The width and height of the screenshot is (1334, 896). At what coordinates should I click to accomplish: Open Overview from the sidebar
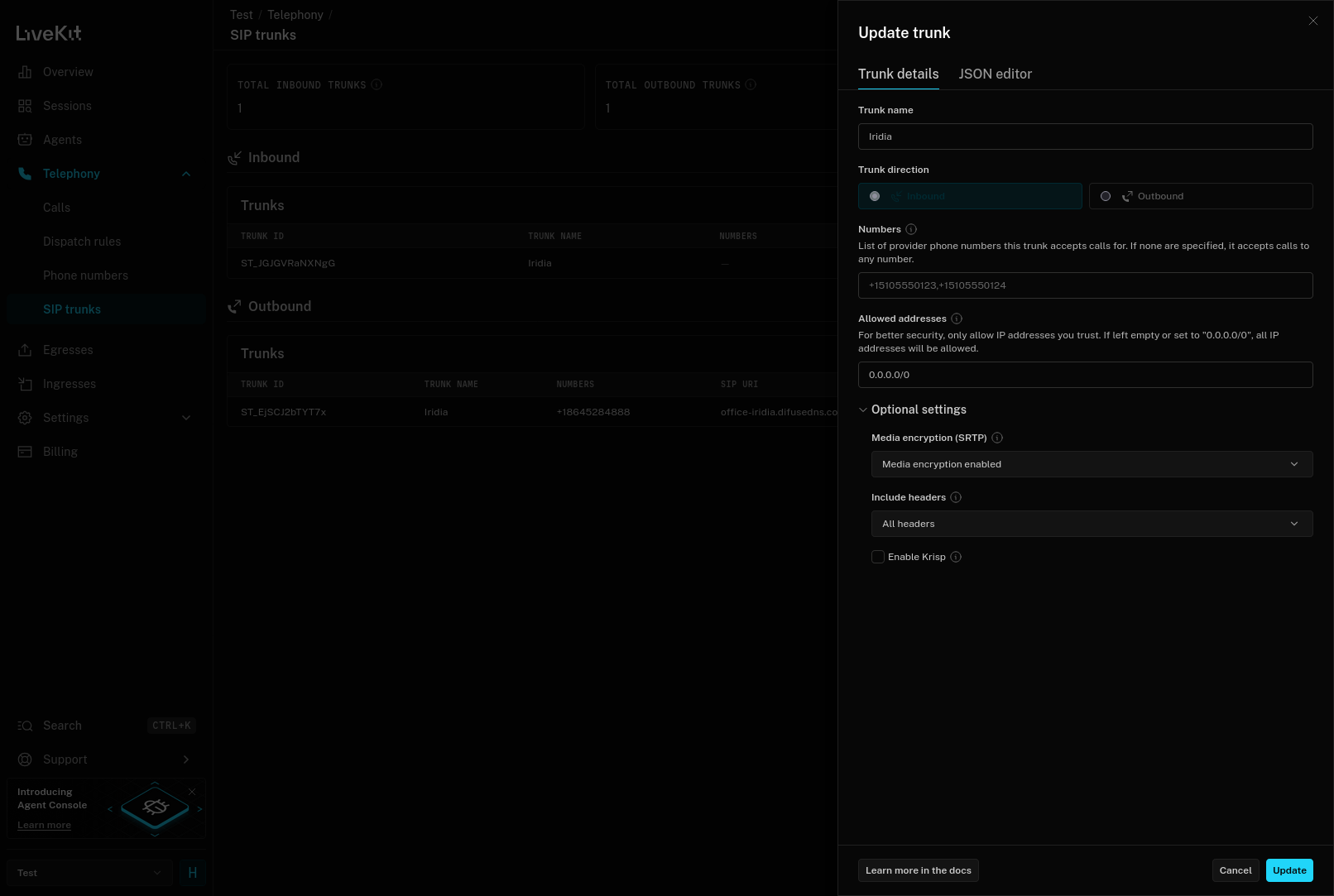pos(68,72)
